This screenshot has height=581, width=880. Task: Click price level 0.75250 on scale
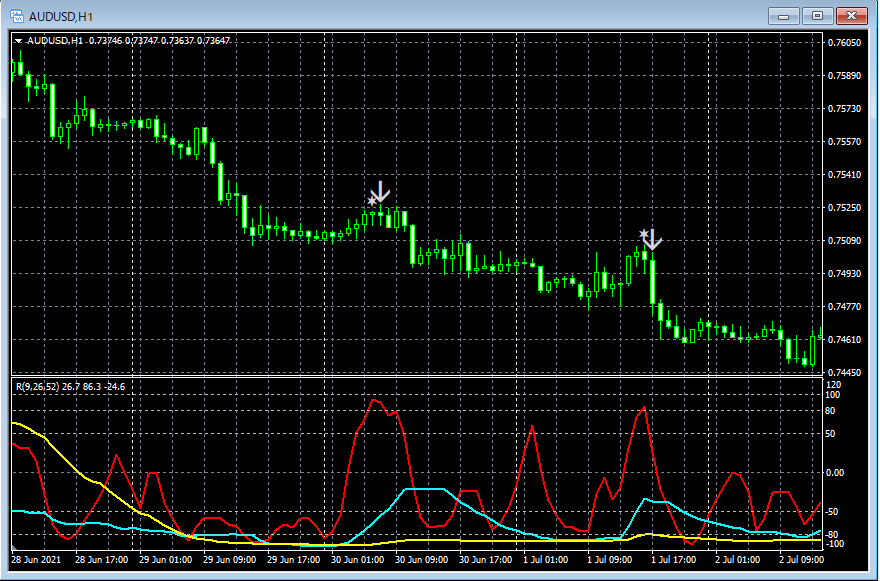pos(845,208)
